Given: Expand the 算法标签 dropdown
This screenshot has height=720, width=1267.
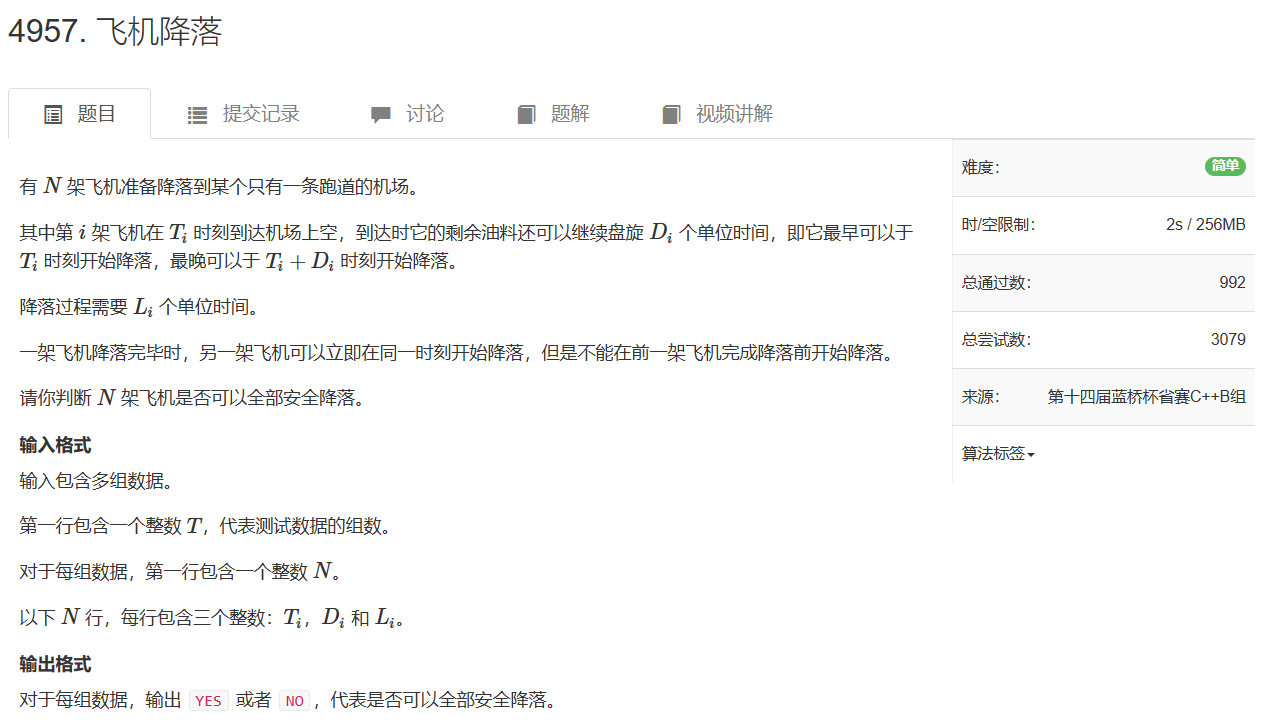Looking at the screenshot, I should [996, 453].
